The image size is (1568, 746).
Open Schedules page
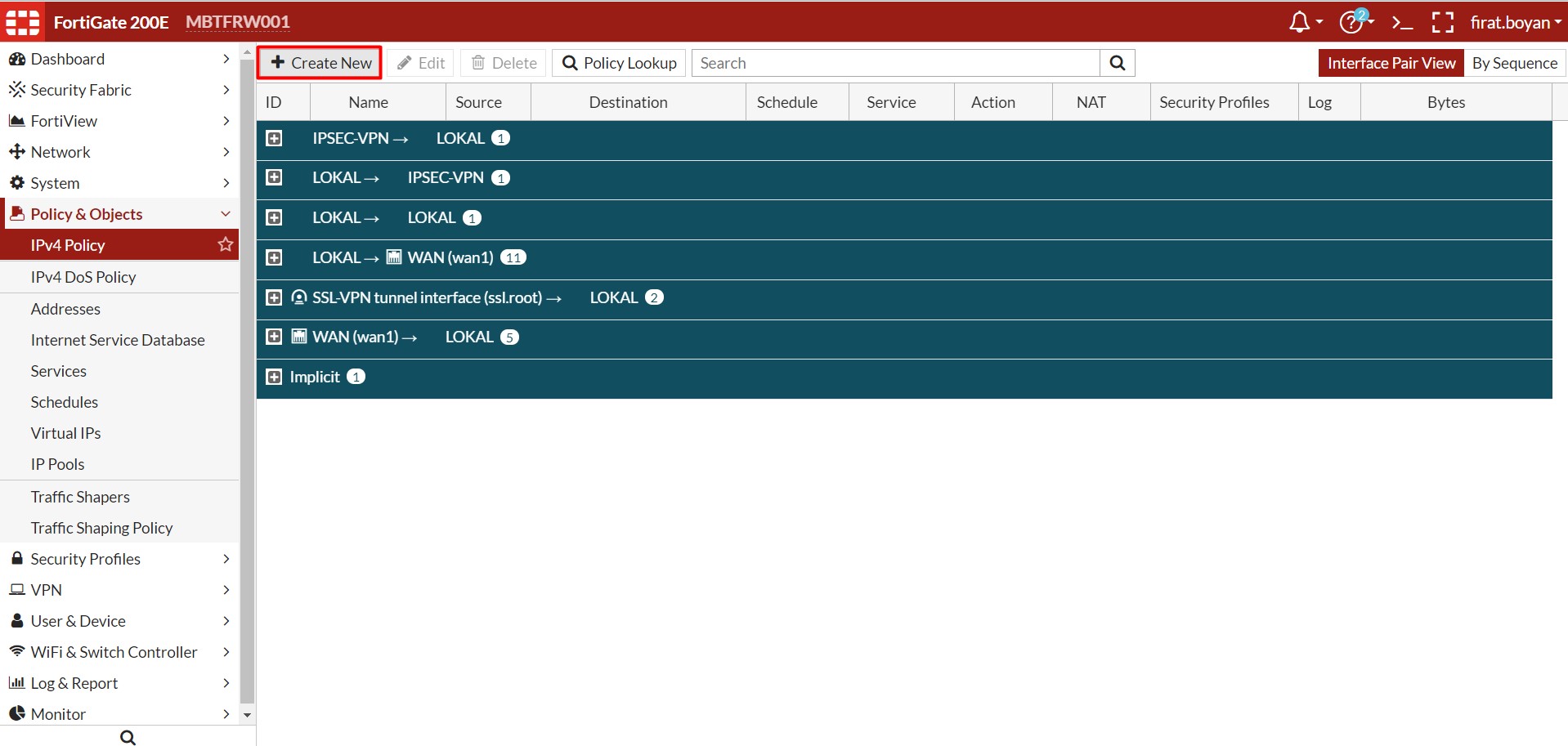click(x=119, y=402)
